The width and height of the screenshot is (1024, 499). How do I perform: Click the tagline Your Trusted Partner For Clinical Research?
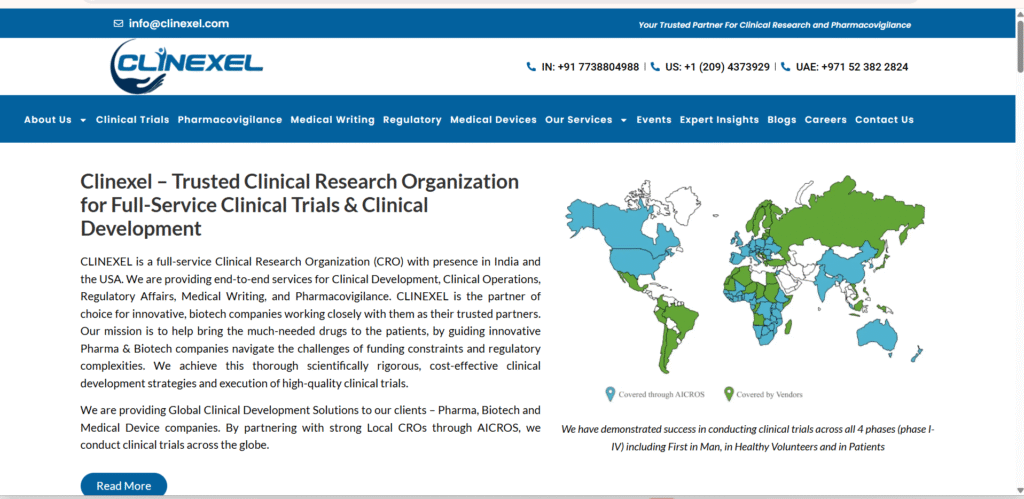tap(775, 25)
